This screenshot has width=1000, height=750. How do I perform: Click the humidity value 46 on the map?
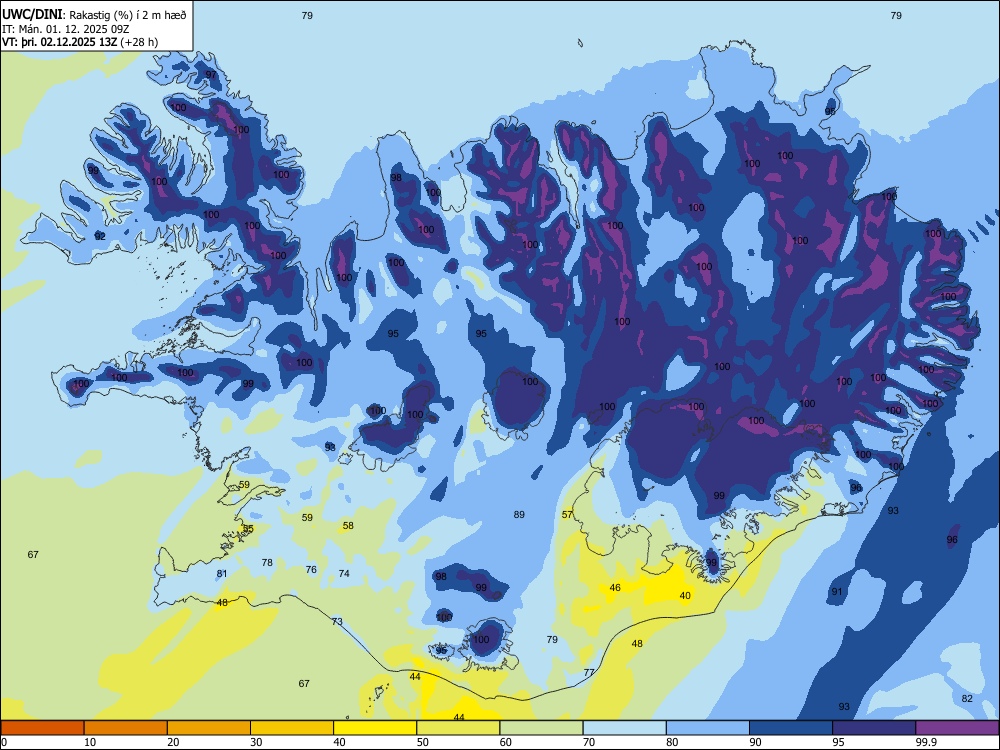pyautogui.click(x=615, y=587)
